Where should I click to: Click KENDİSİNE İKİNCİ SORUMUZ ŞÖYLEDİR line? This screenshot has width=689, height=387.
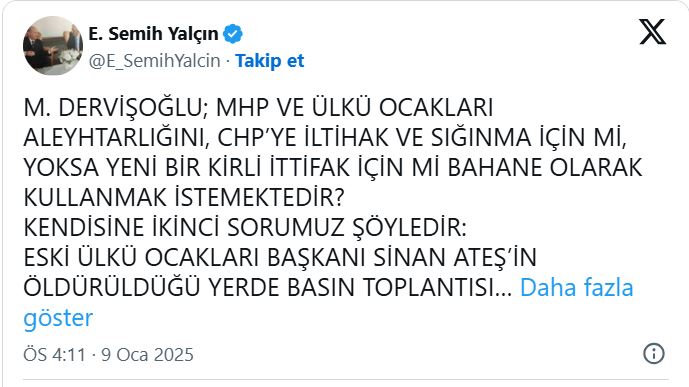point(245,227)
